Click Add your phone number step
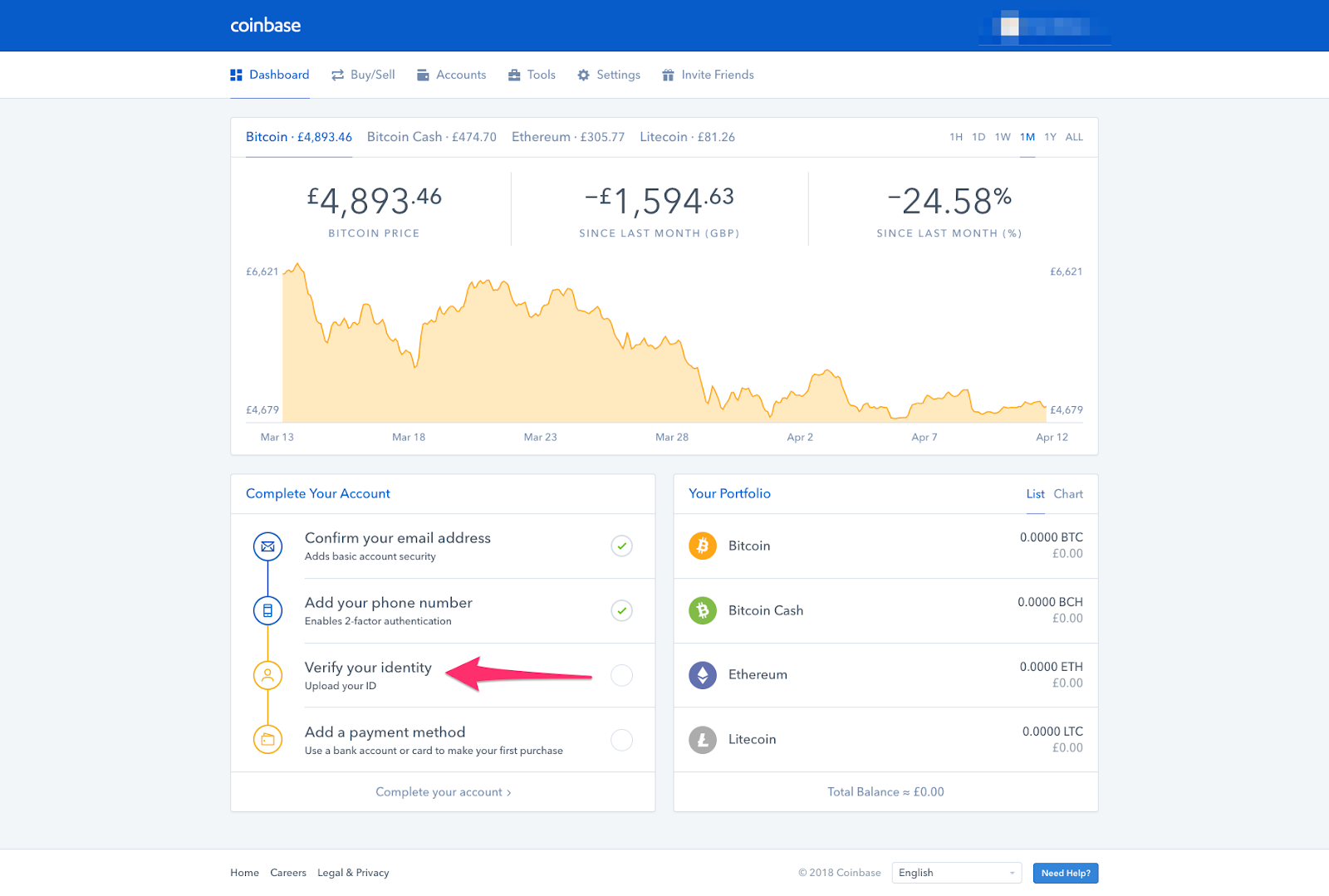The height and width of the screenshot is (896, 1329). 443,610
